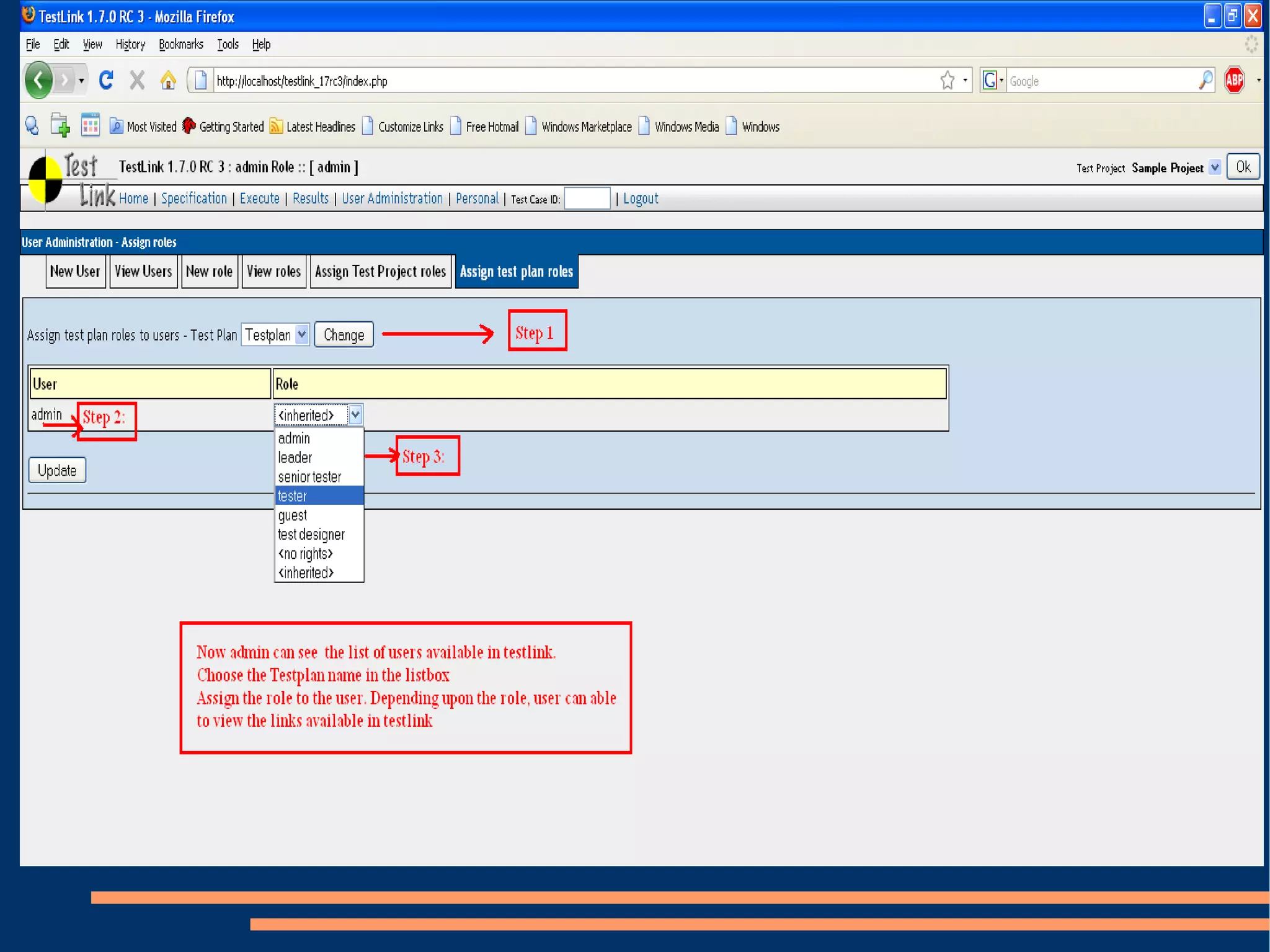Switch to the View roles tab
This screenshot has width=1270, height=952.
pyautogui.click(x=273, y=272)
